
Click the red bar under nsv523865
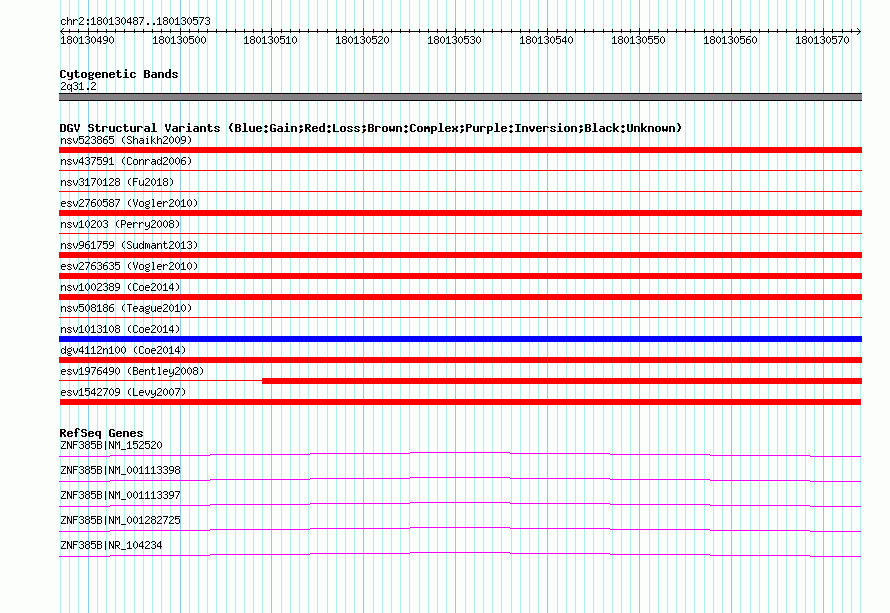(460, 150)
